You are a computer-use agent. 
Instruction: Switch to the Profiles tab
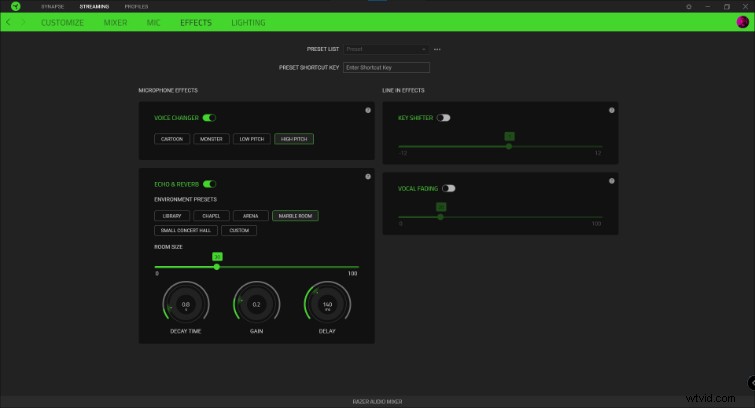pyautogui.click(x=136, y=7)
